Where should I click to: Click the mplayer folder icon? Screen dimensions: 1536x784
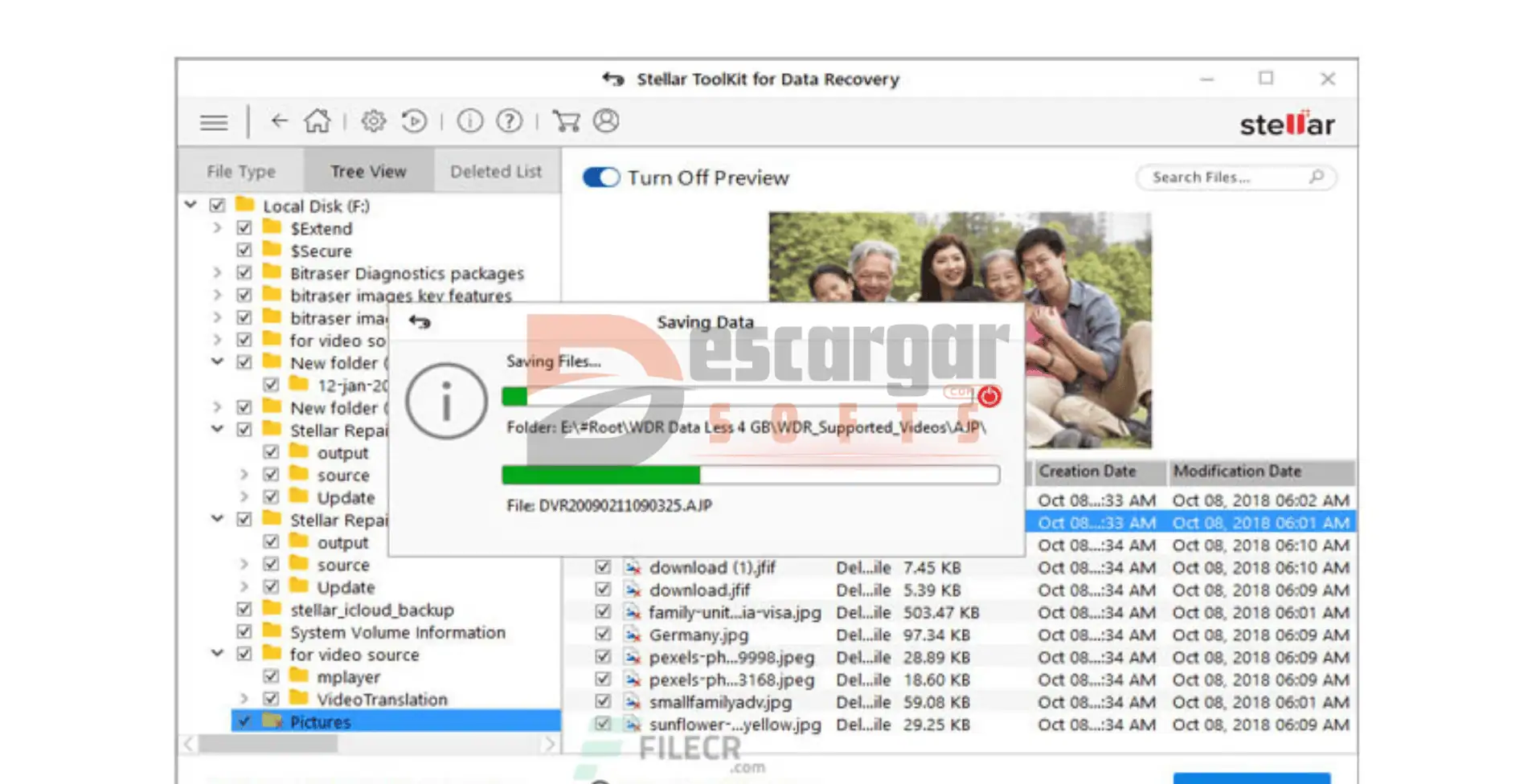[299, 676]
